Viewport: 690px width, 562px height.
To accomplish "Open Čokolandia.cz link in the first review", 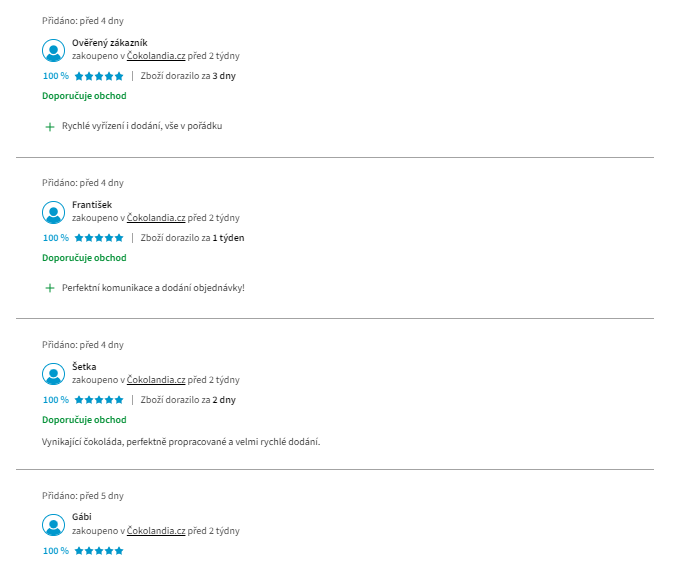I will coord(156,56).
